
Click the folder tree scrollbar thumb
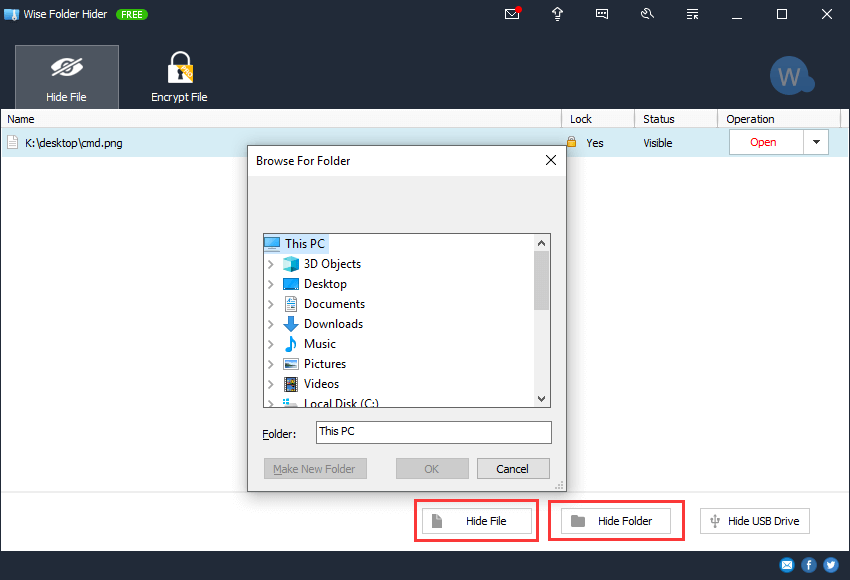[x=541, y=281]
